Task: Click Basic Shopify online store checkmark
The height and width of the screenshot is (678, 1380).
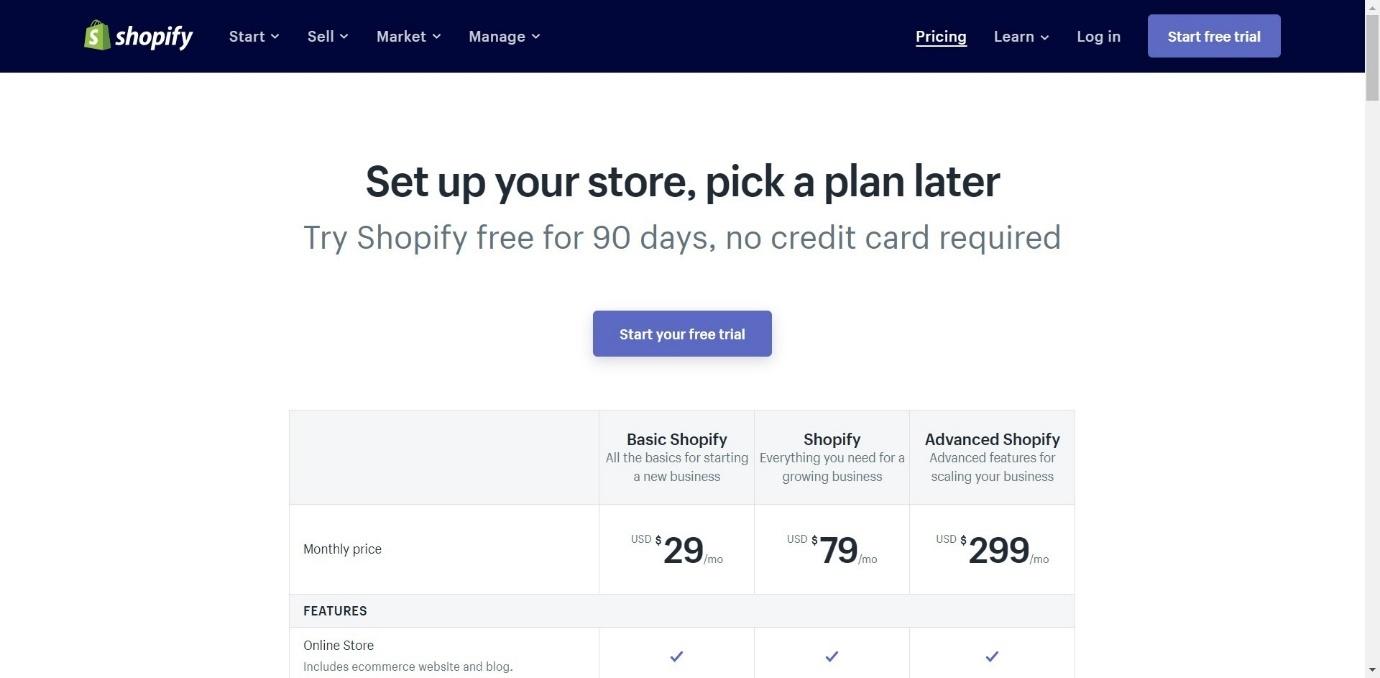Action: (x=676, y=656)
